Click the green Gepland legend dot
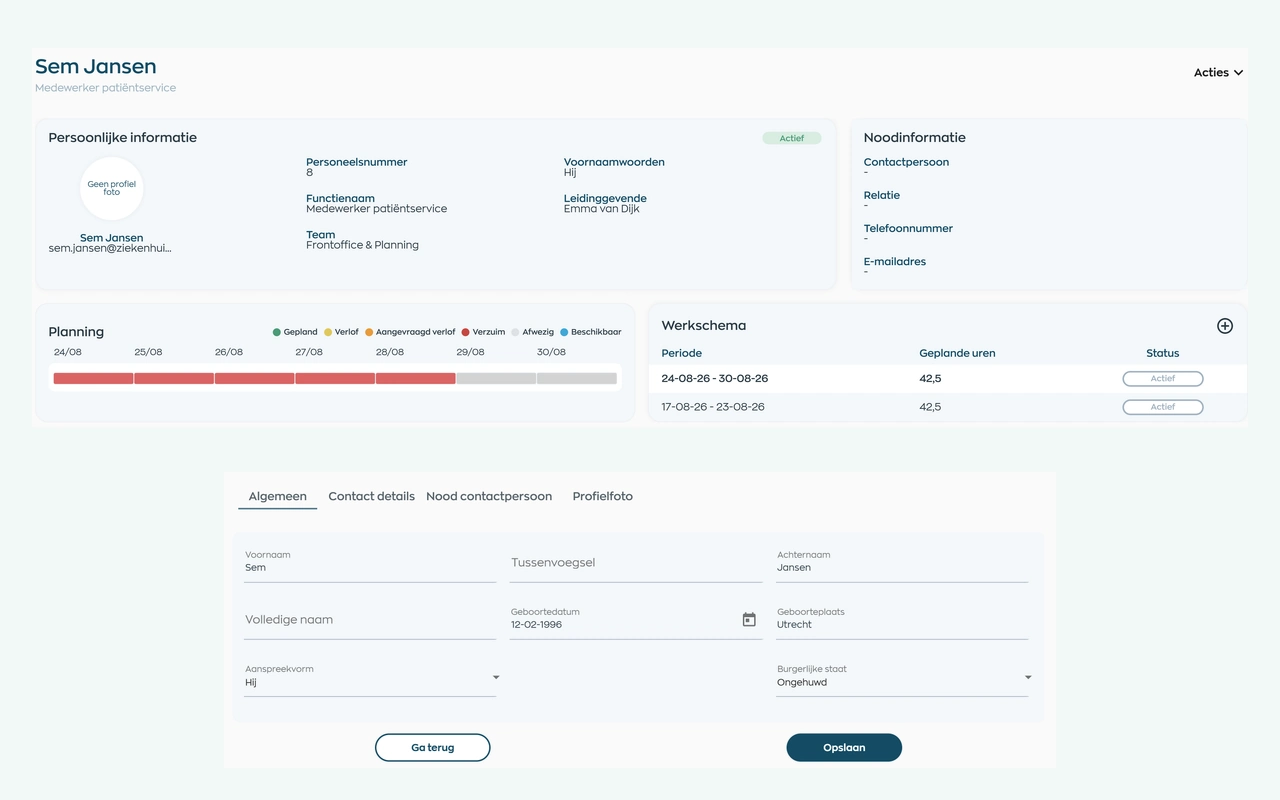Screen dimensions: 1280x800 277,332
